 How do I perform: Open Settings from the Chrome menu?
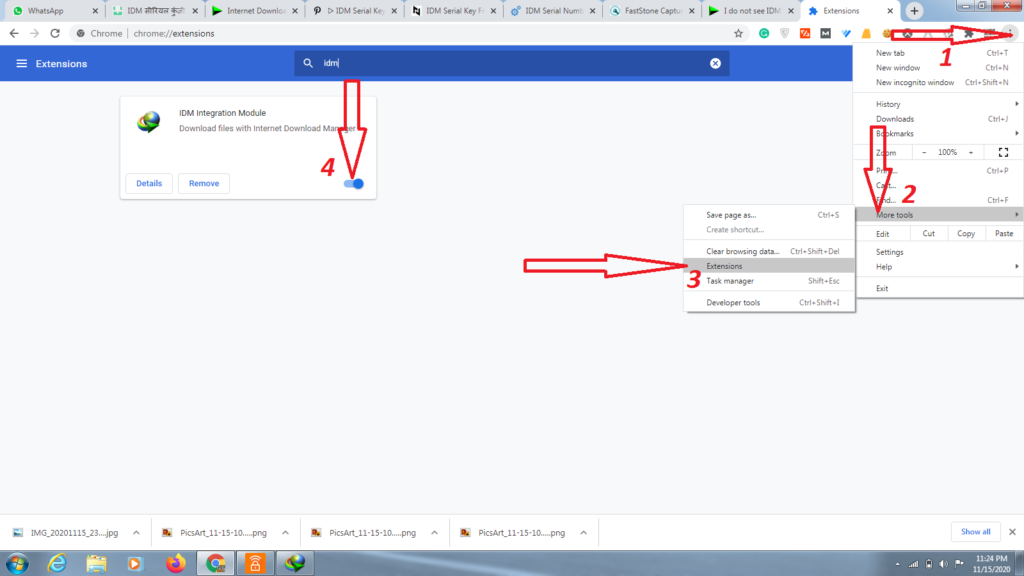coord(938,252)
